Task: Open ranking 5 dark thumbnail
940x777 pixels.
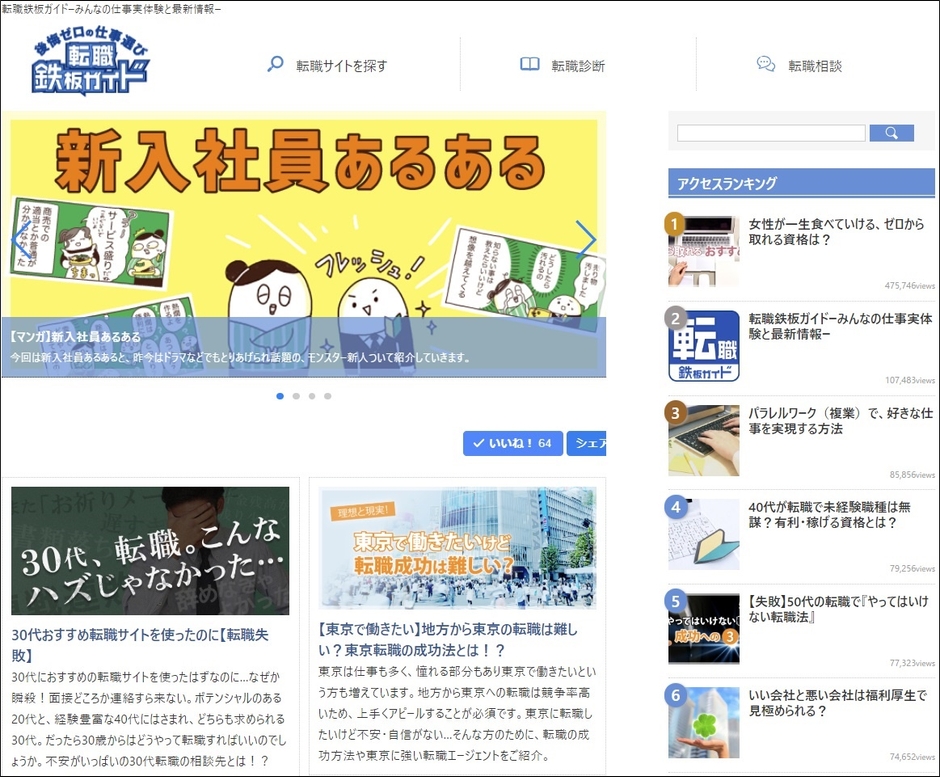Action: (704, 629)
